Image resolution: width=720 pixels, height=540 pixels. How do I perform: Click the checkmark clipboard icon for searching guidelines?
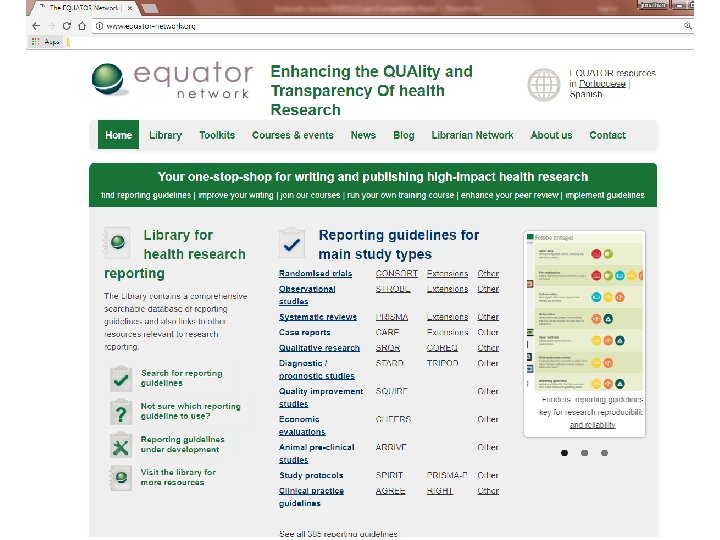pyautogui.click(x=121, y=379)
